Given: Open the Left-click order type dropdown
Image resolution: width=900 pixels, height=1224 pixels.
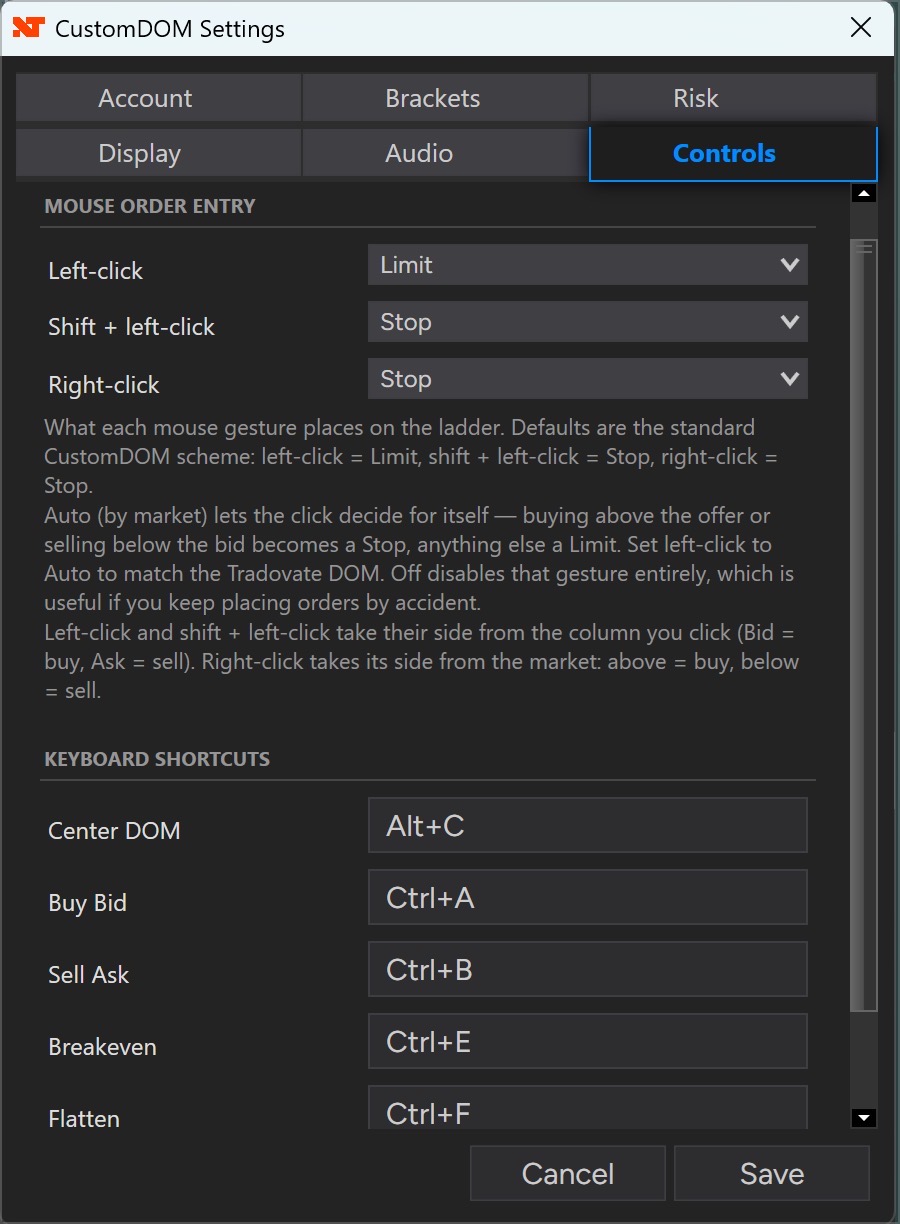Looking at the screenshot, I should coord(588,265).
